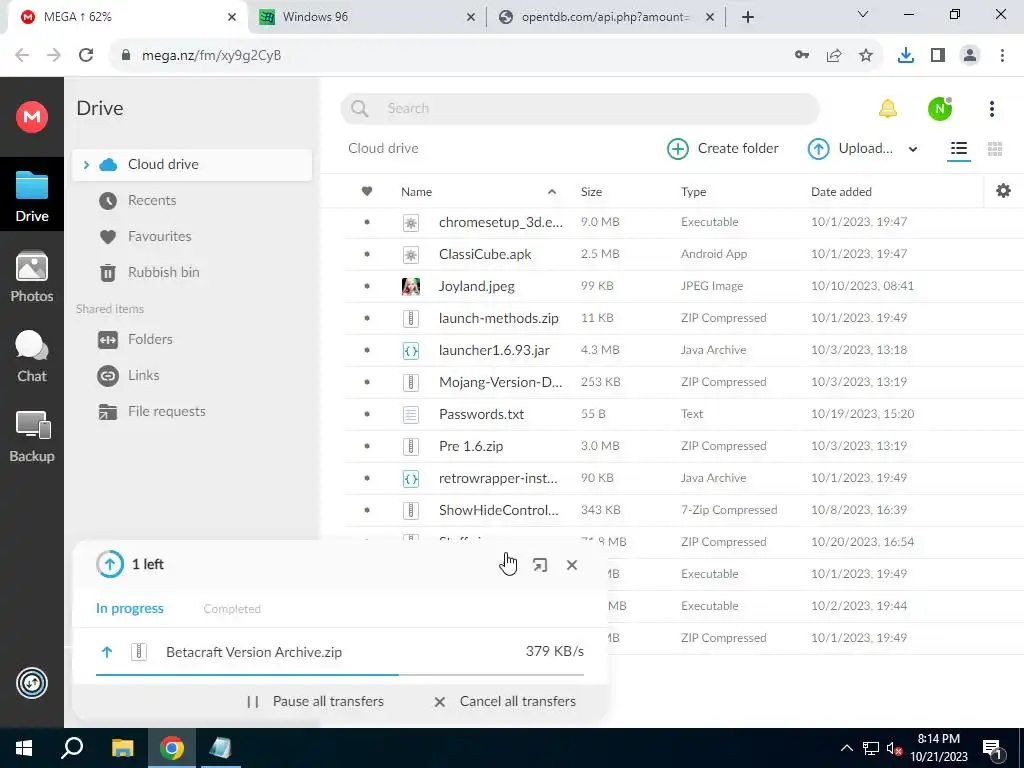The width and height of the screenshot is (1024, 768).
Task: Open File Explorer from taskbar
Action: (122, 748)
